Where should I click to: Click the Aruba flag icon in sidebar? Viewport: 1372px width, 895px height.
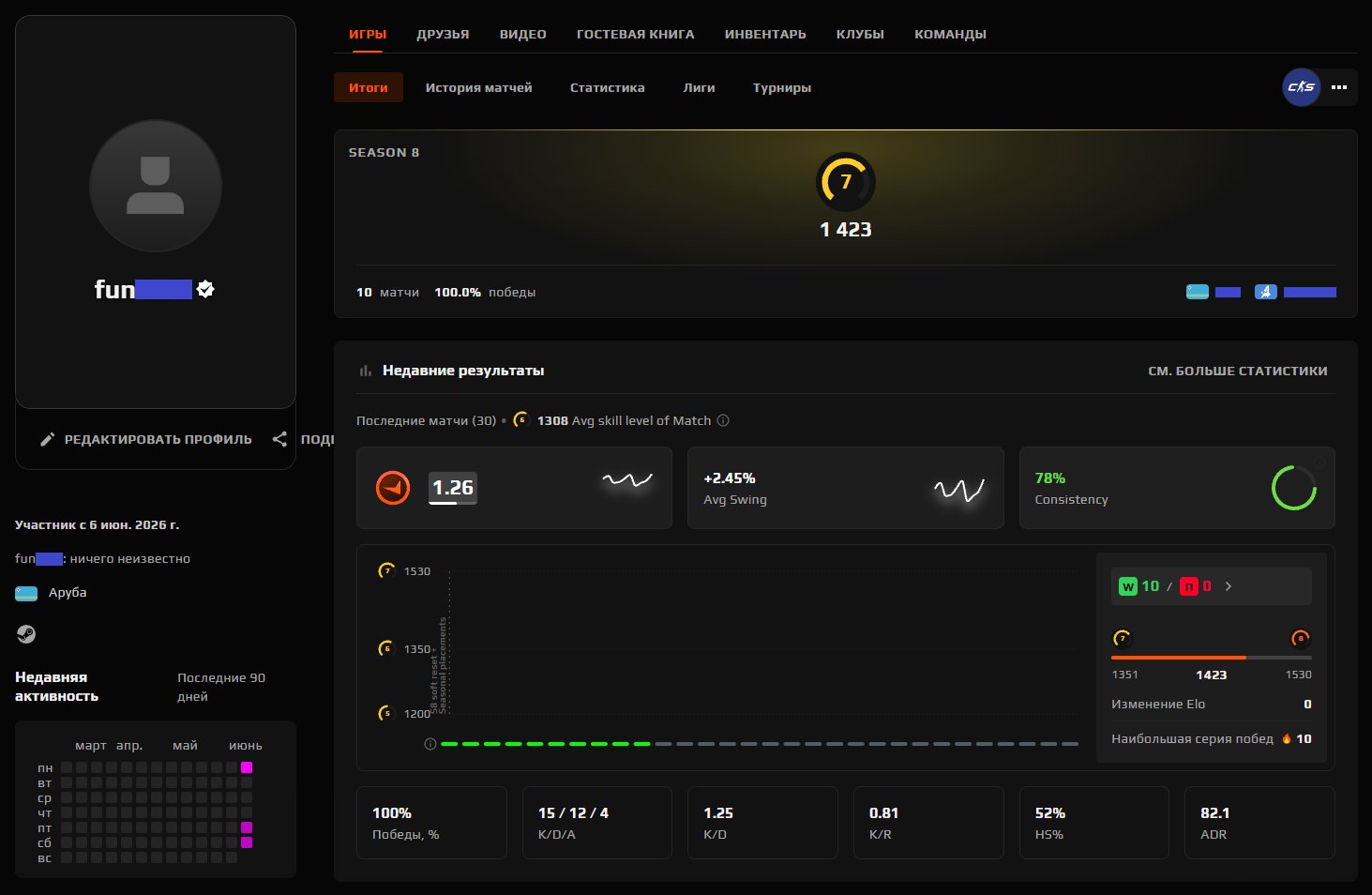(x=26, y=593)
